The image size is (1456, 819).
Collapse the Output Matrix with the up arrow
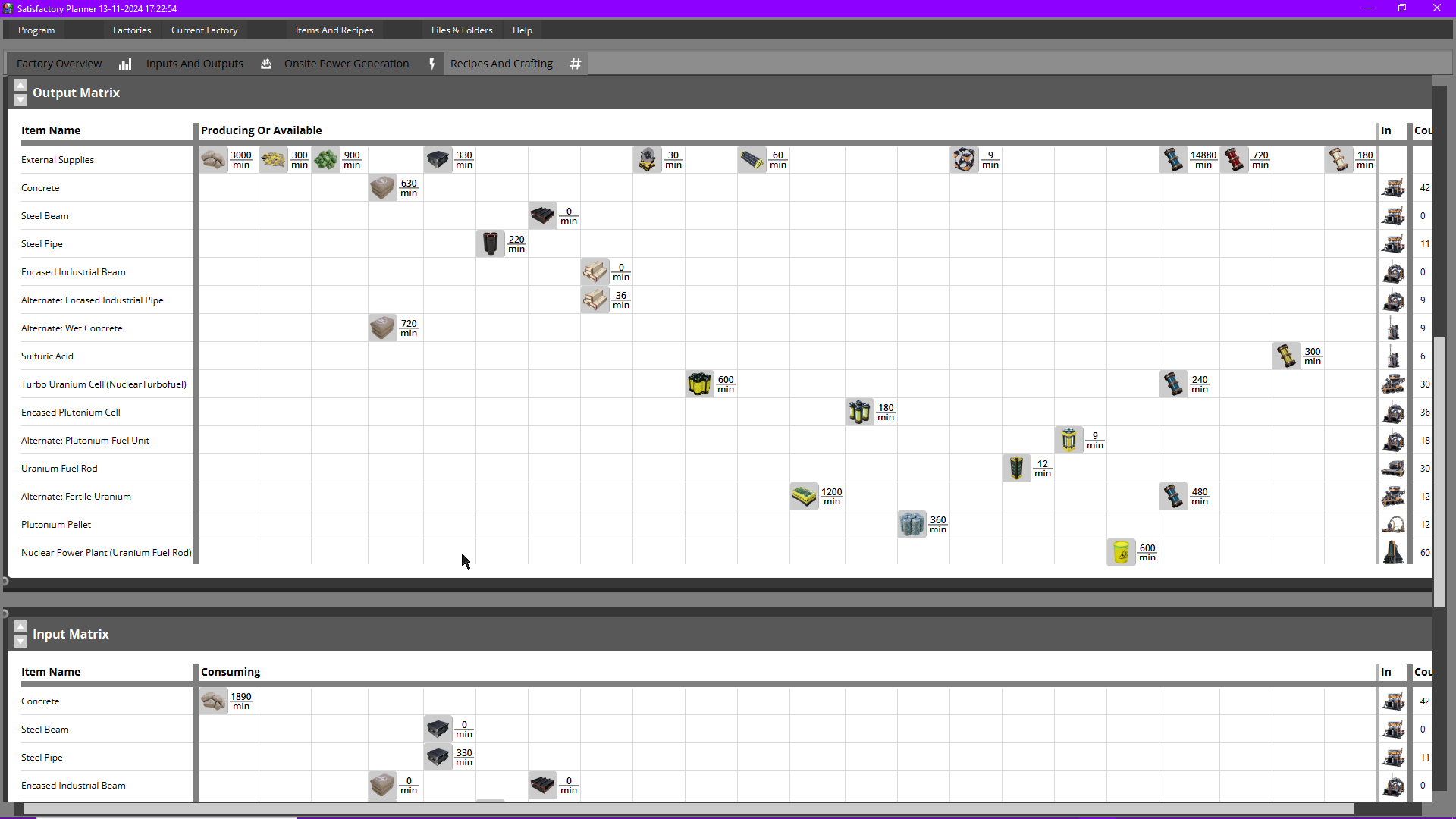[20, 84]
